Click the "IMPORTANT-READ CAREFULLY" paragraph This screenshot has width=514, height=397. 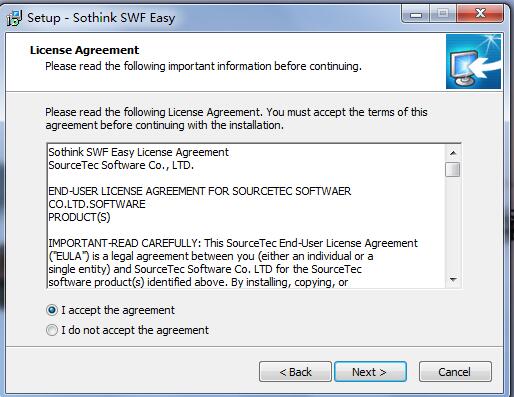click(x=233, y=263)
